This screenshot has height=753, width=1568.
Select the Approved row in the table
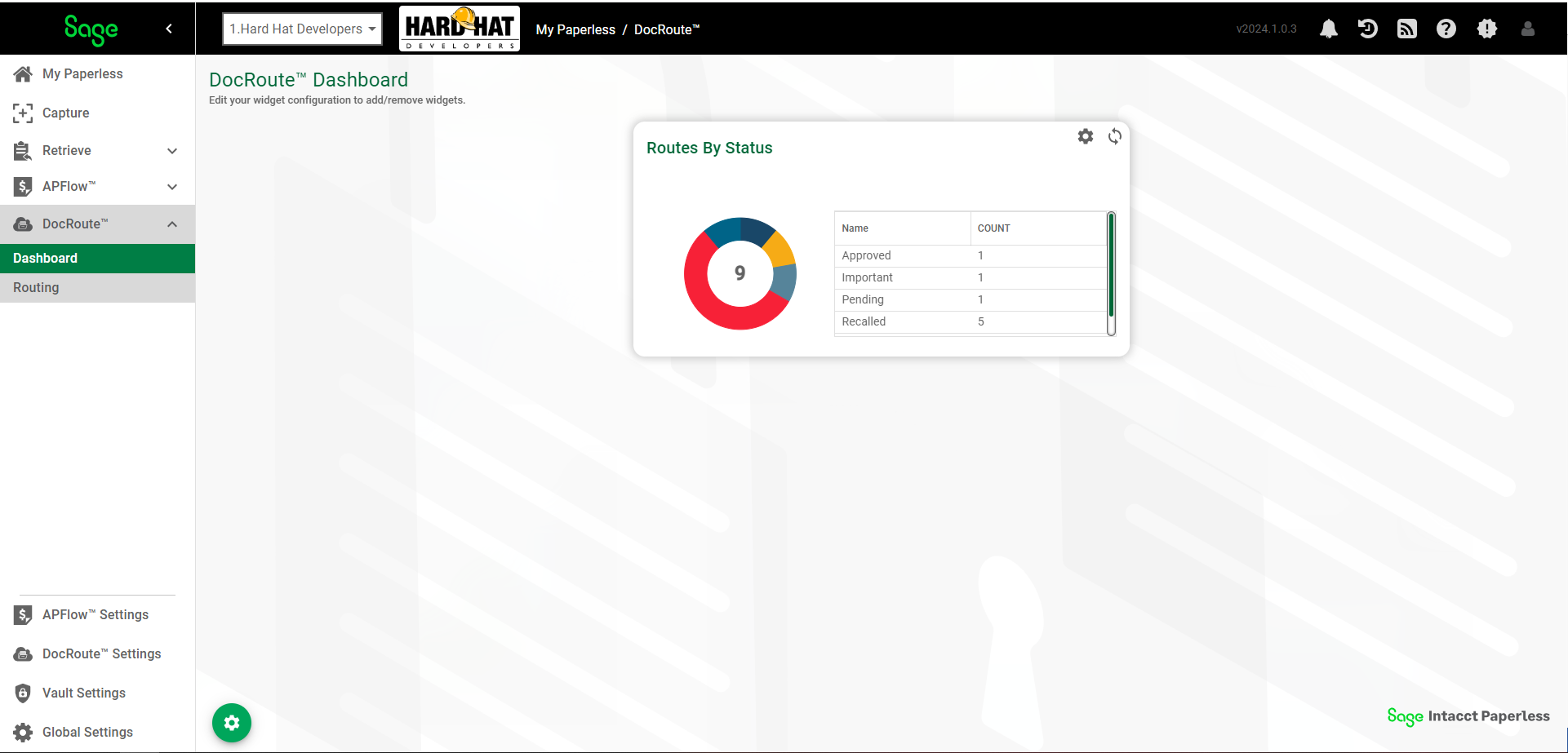coord(970,256)
